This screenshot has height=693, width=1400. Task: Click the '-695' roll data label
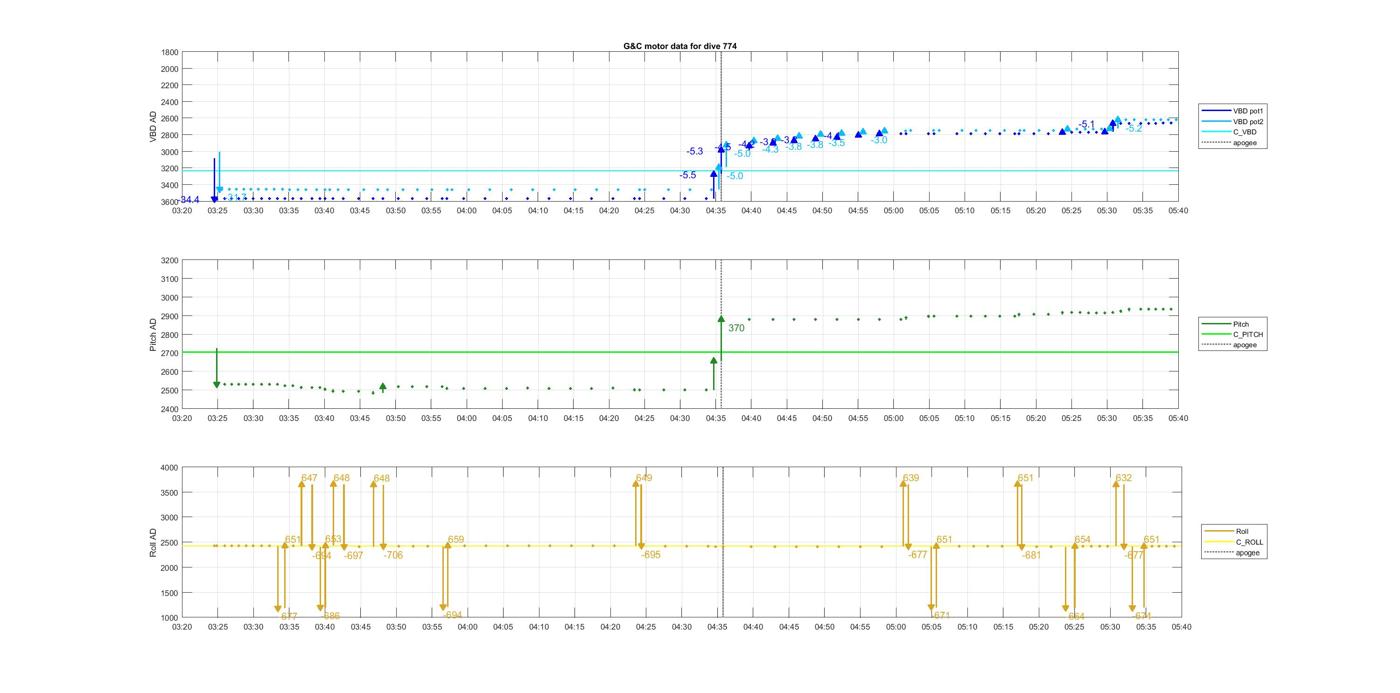click(x=651, y=555)
